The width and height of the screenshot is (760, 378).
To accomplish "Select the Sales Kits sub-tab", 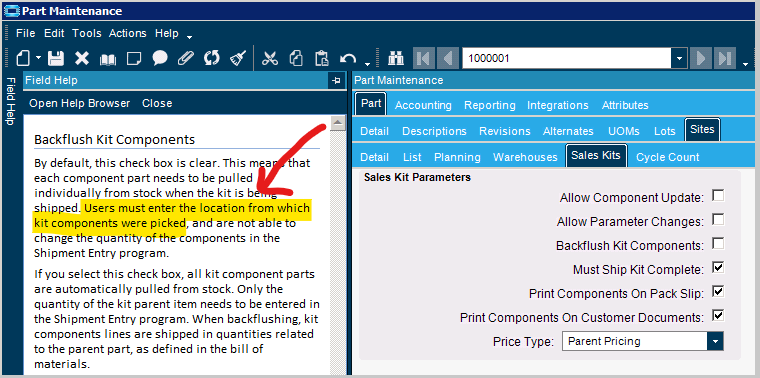I will point(596,155).
